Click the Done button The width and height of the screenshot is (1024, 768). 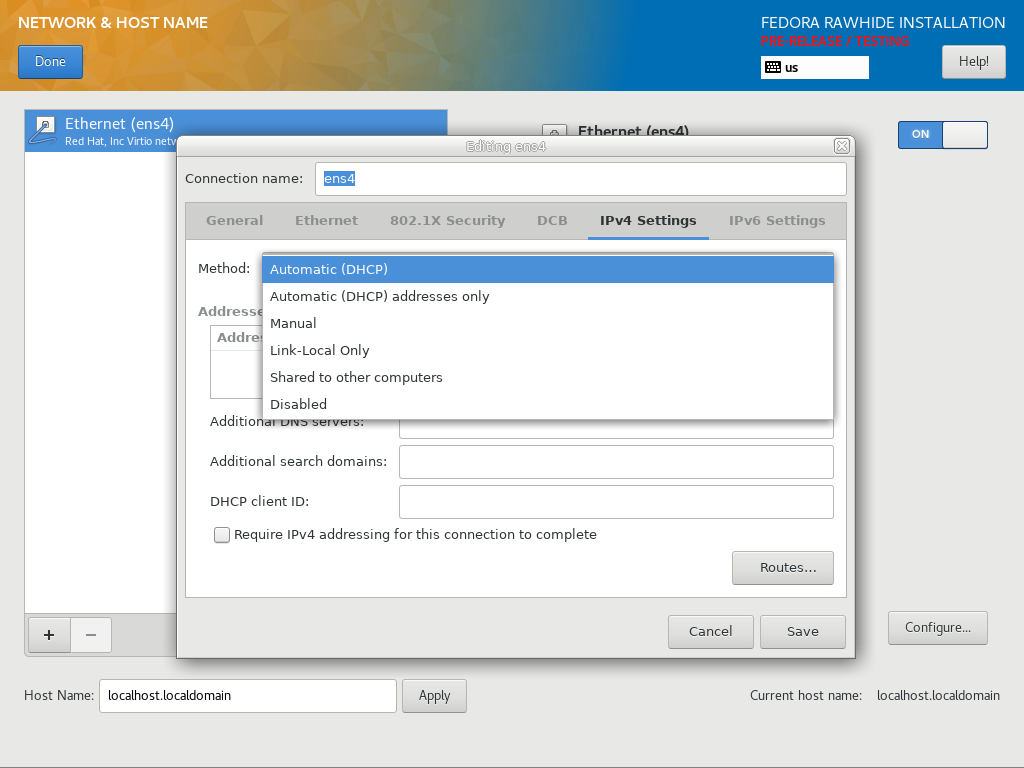coord(50,62)
